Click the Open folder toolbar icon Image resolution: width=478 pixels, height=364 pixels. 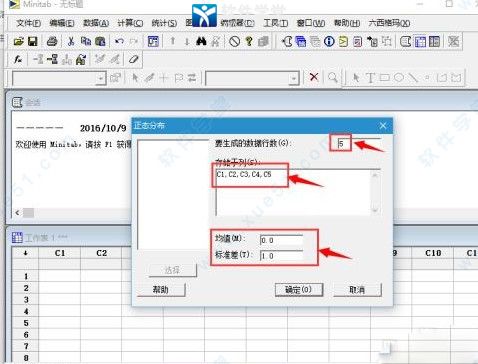18,41
